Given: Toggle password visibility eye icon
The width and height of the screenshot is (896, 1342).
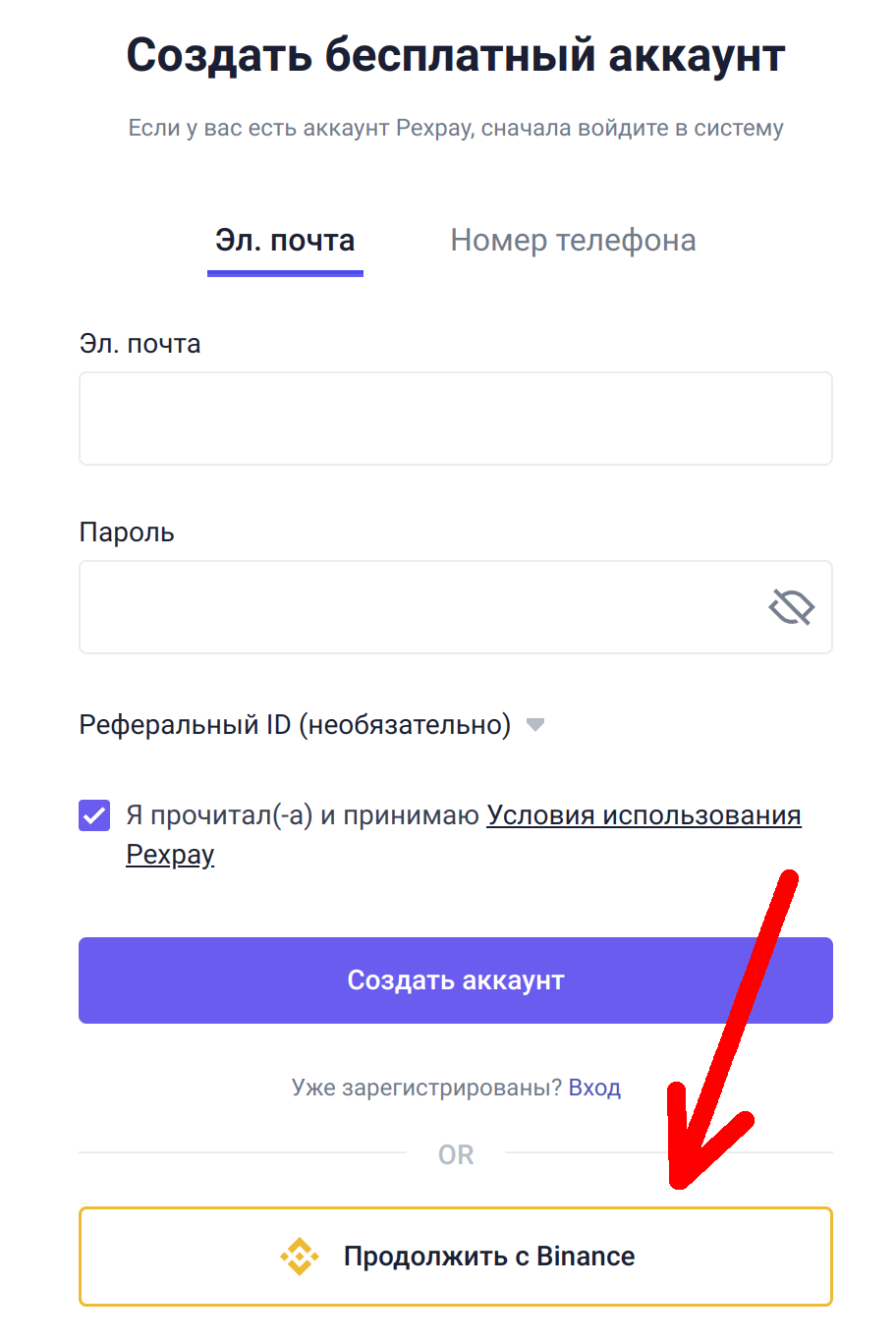Looking at the screenshot, I should pos(791,607).
